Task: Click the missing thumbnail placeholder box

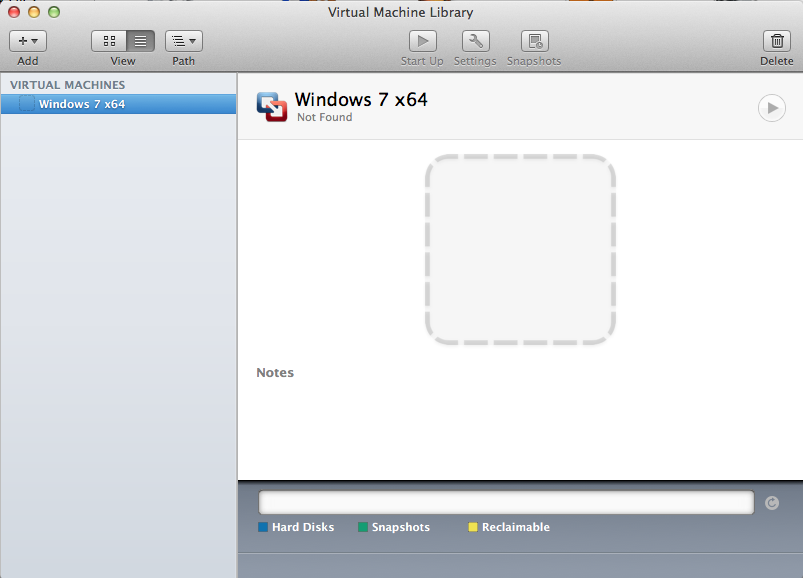Action: tap(520, 250)
